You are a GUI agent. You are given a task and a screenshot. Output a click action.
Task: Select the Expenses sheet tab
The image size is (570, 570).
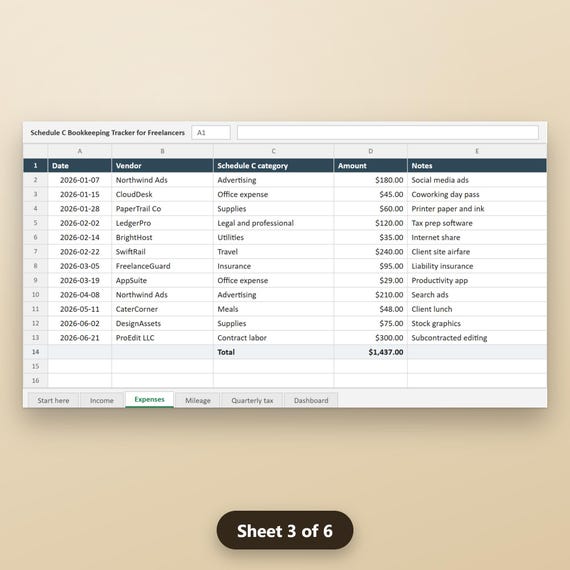click(149, 400)
